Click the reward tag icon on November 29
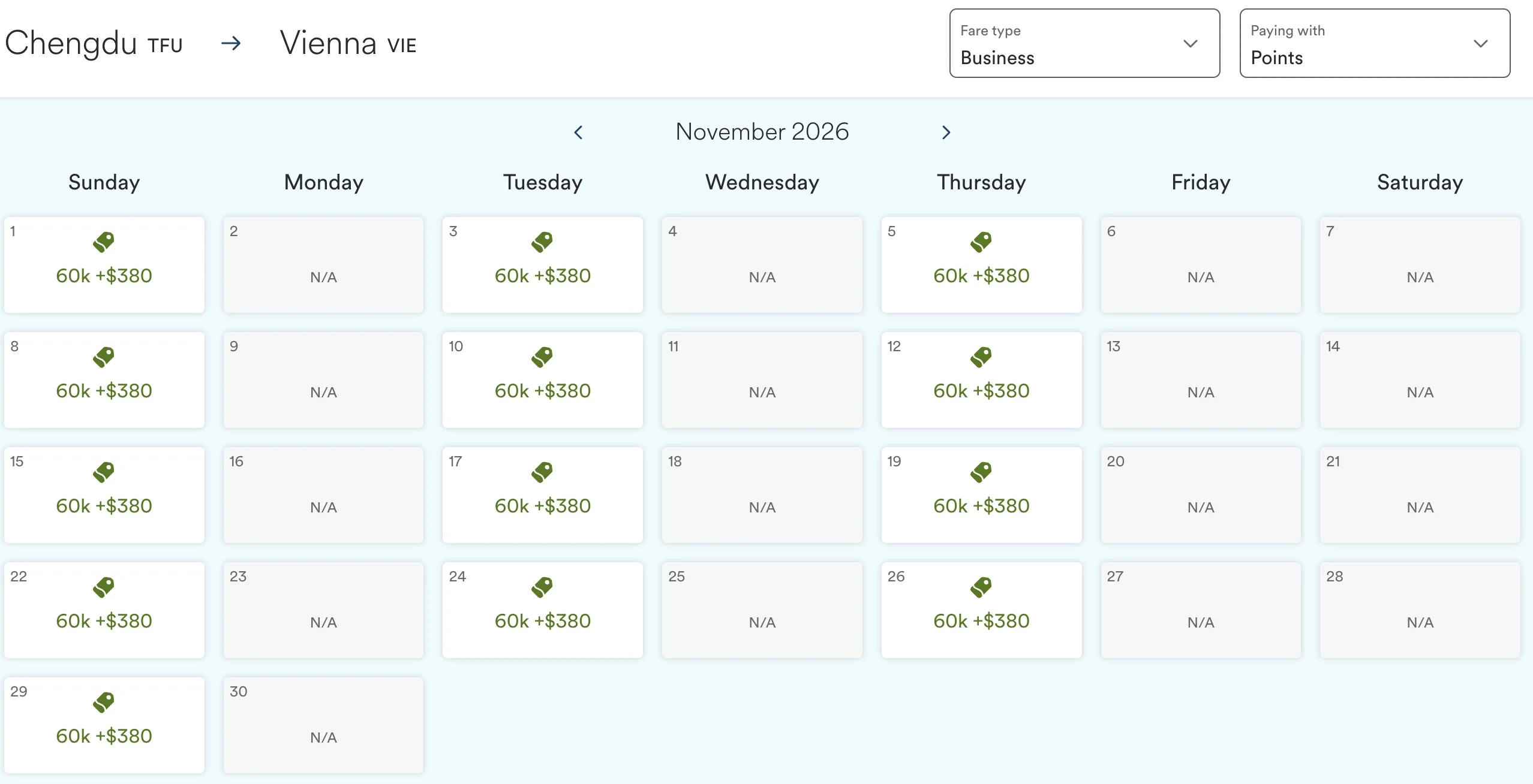 tap(104, 702)
